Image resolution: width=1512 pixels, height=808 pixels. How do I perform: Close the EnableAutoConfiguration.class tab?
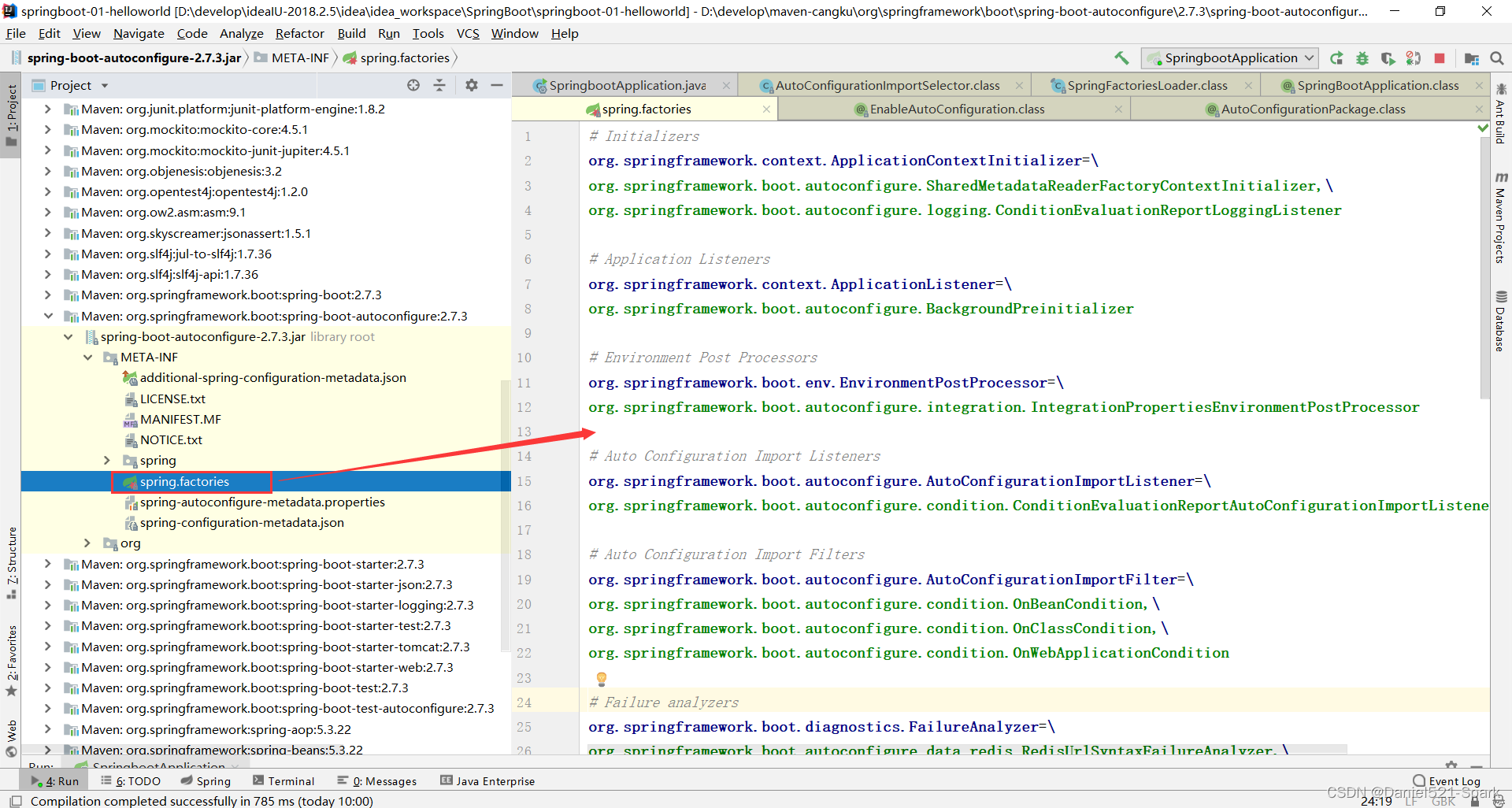(x=1118, y=109)
